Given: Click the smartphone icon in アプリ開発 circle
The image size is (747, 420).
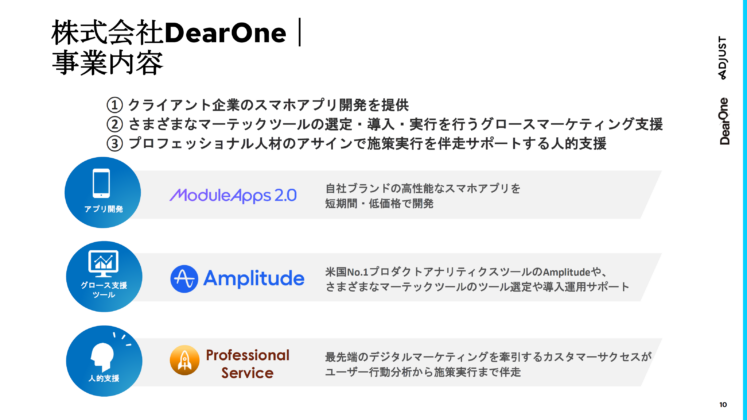Looking at the screenshot, I should (103, 183).
